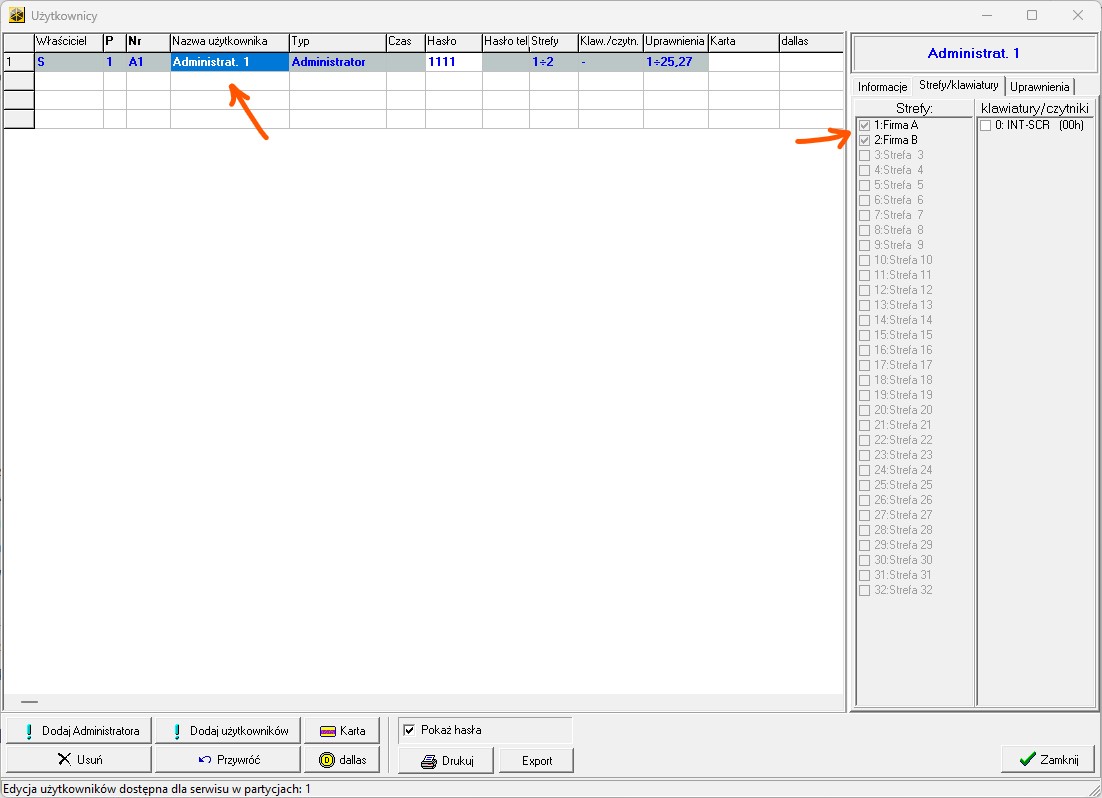
Task: Switch to the Informacje tab
Action: point(882,87)
